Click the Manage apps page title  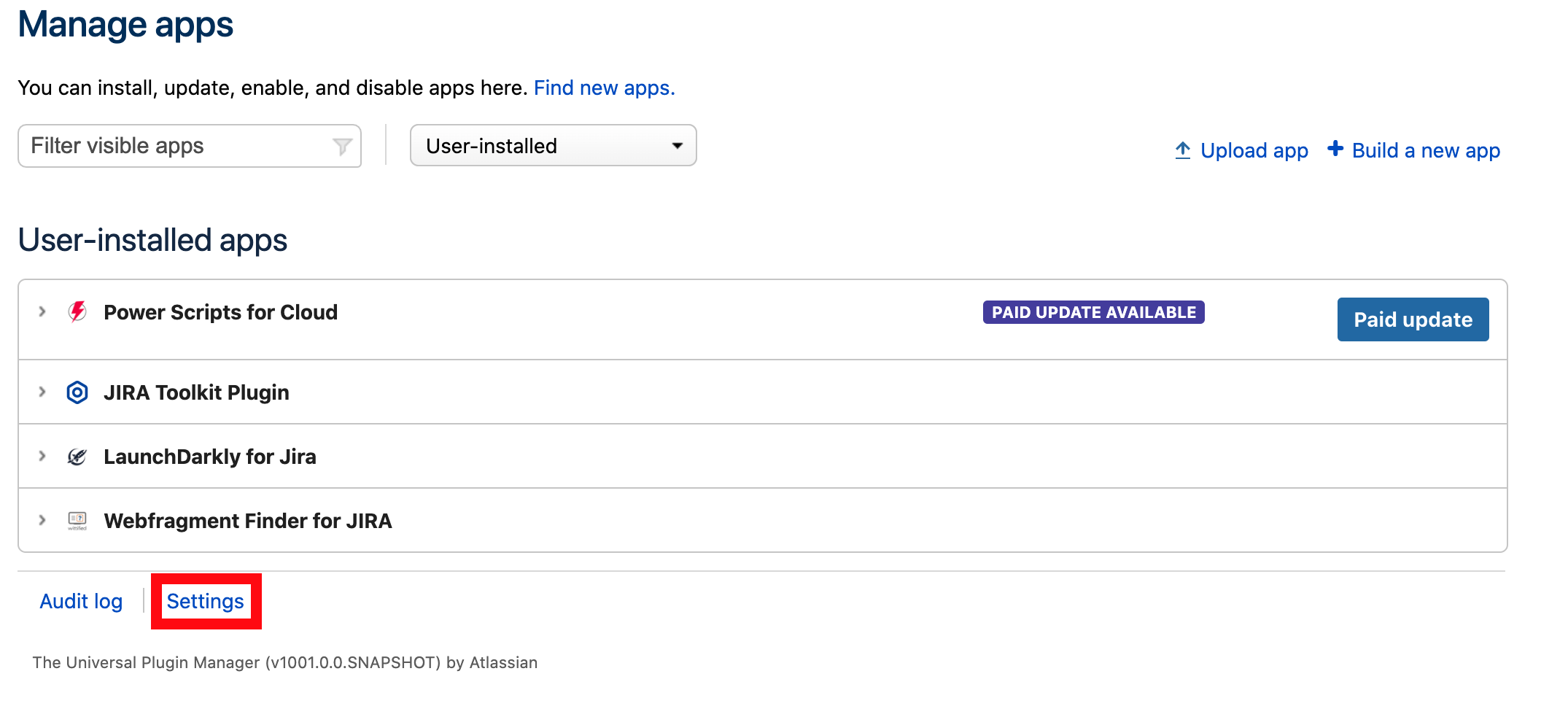tap(125, 25)
